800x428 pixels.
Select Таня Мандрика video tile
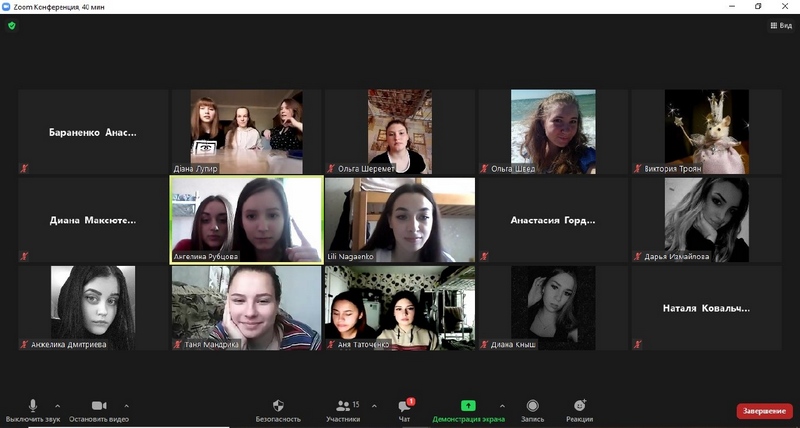pos(246,308)
